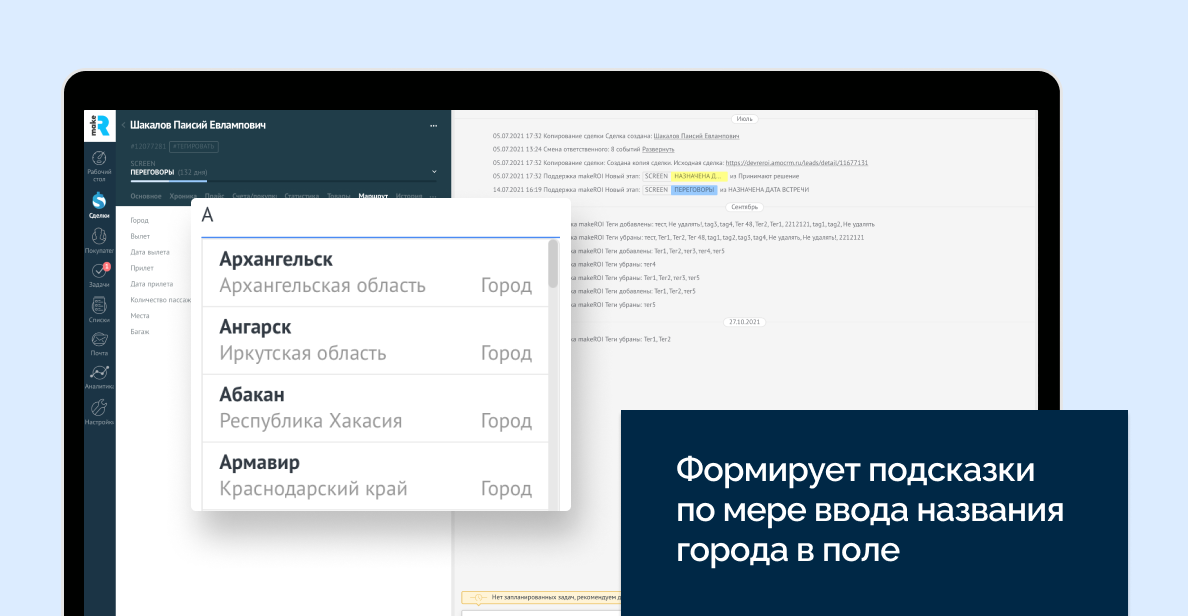Click the Город field label
This screenshot has height=616, width=1188.
tap(139, 220)
